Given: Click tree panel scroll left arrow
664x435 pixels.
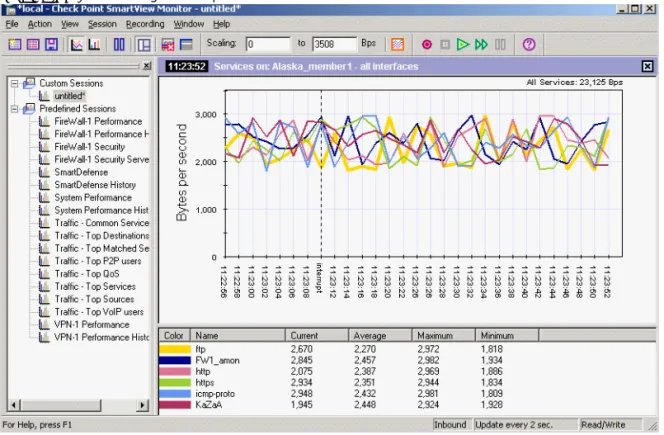Looking at the screenshot, I should click(x=14, y=405).
